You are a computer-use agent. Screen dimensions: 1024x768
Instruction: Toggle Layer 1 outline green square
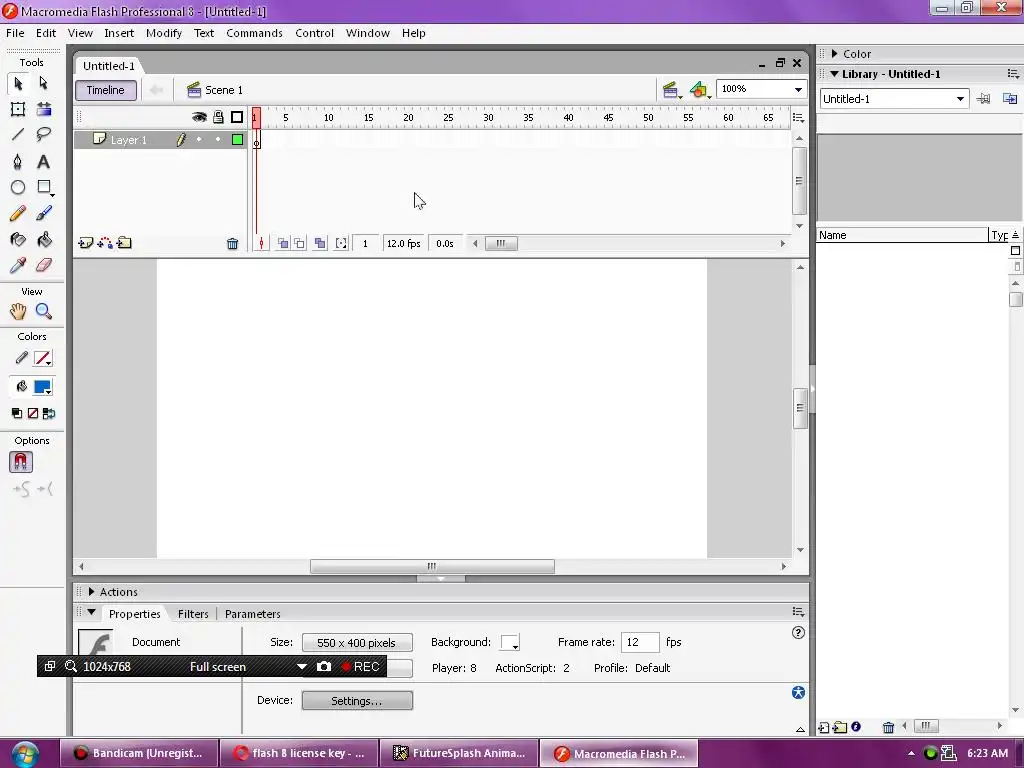click(238, 139)
